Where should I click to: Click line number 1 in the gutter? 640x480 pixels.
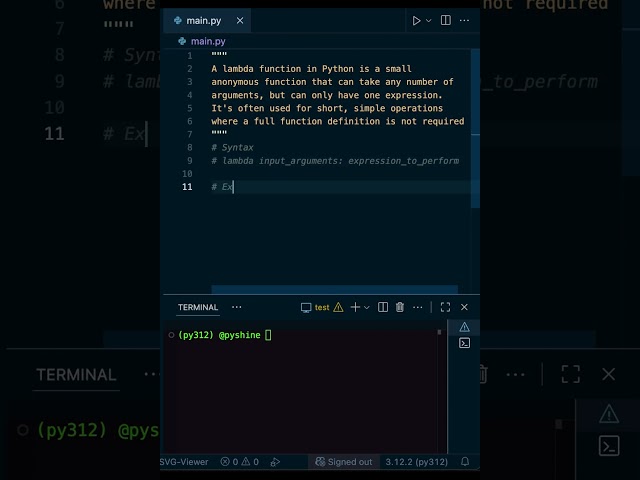coord(189,56)
